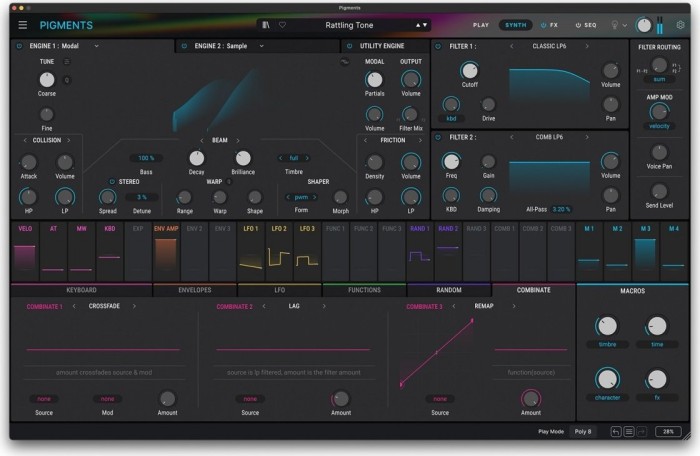Open the edit history list icon
The image size is (700, 456).
coord(629,431)
